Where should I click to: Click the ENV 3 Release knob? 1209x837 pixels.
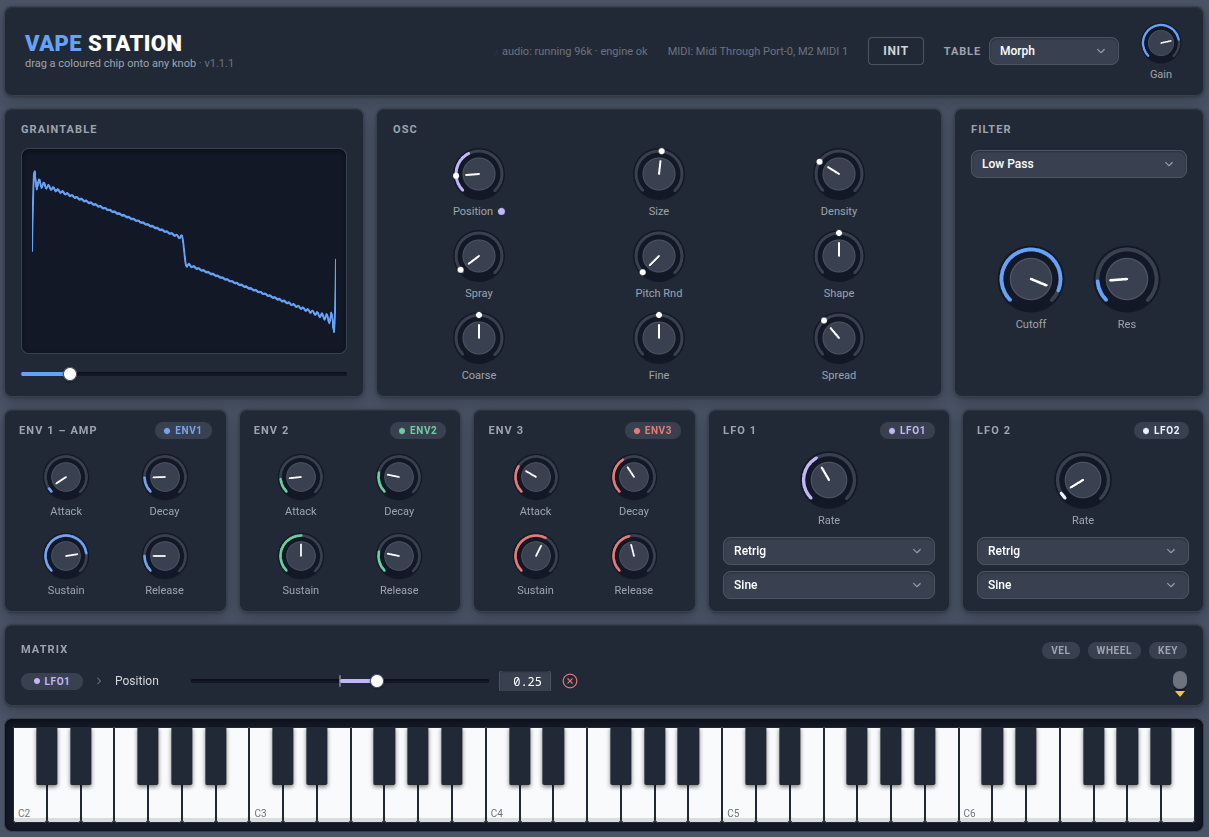(x=634, y=557)
